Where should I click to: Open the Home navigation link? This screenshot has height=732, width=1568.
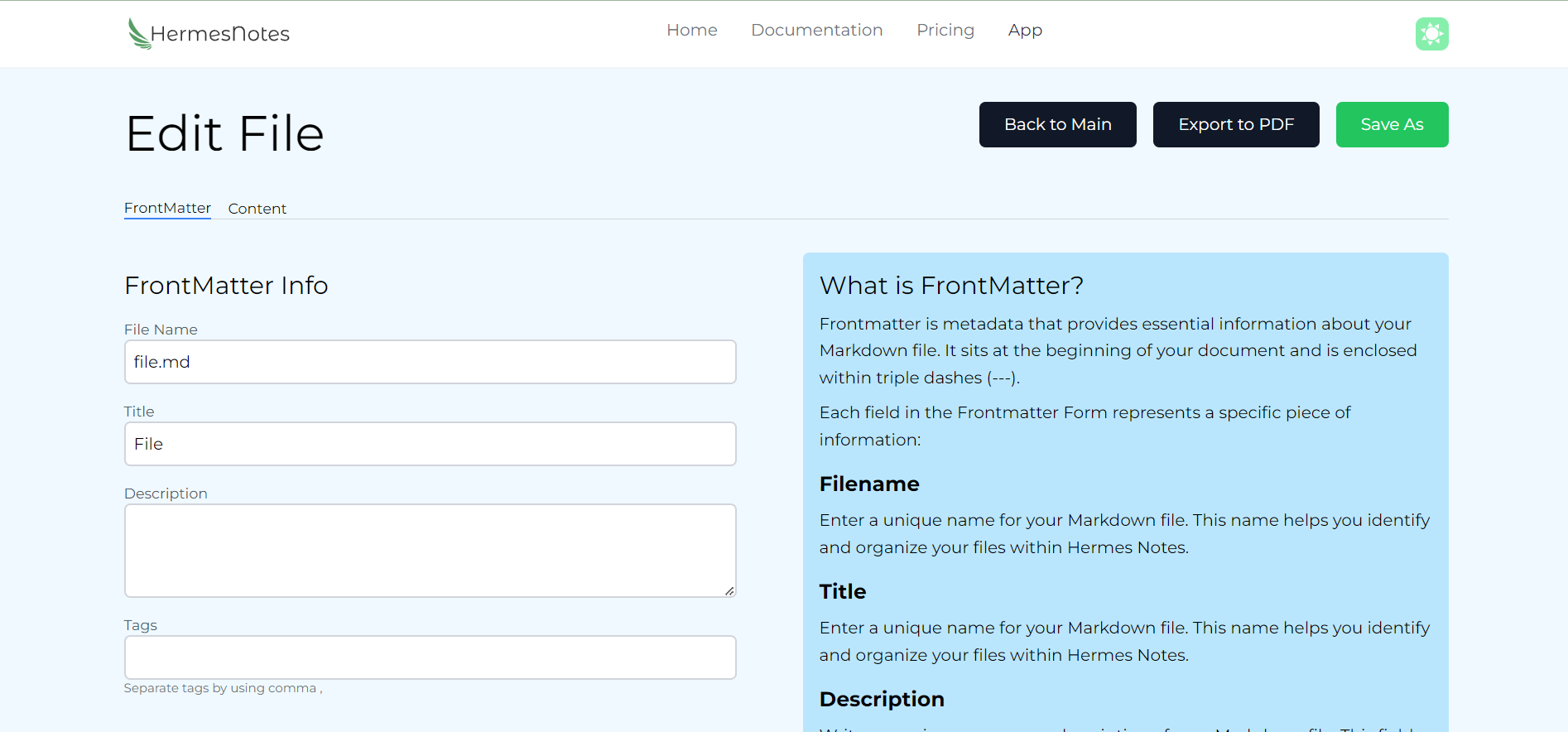[692, 30]
